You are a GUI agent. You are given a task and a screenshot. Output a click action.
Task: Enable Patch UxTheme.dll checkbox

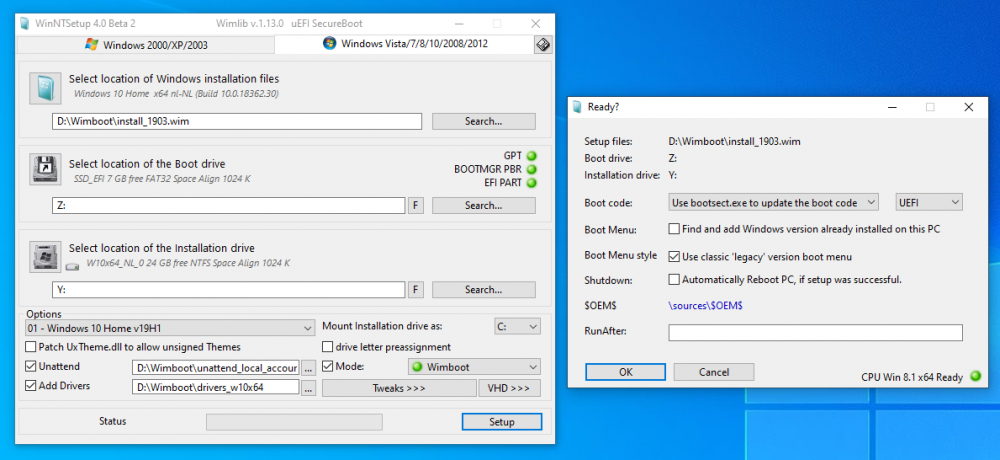pos(31,347)
